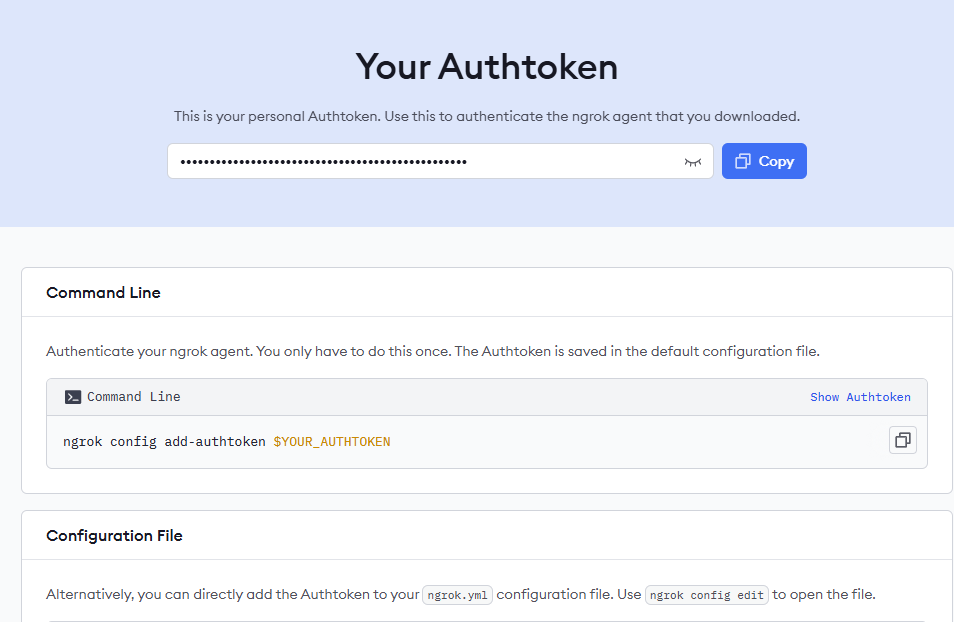954x622 pixels.
Task: Toggle authtoken visibility with the eye icon
Action: pos(692,162)
